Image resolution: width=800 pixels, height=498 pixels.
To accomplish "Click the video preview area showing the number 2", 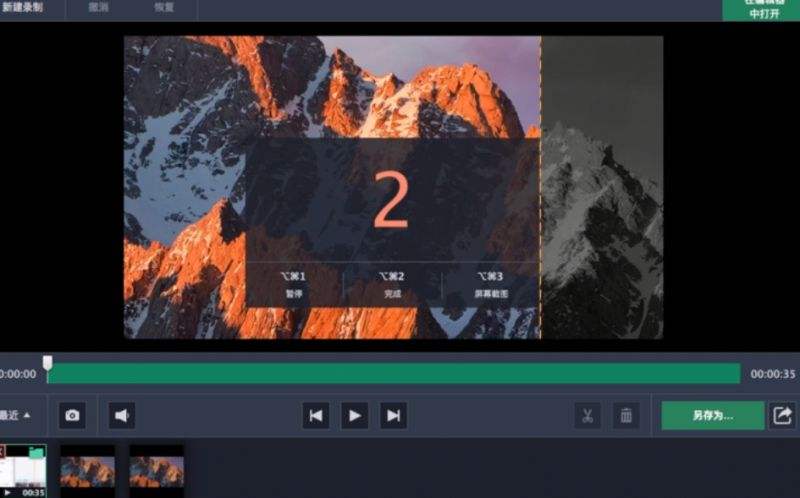I will pyautogui.click(x=393, y=187).
